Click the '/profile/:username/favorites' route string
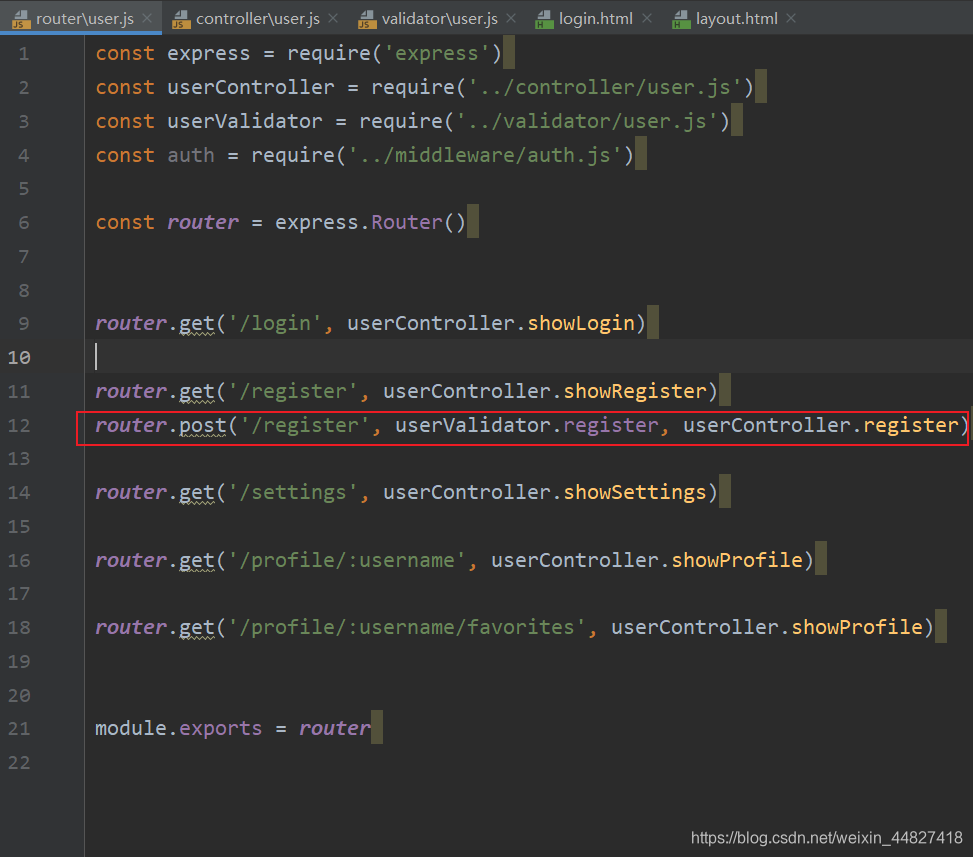The width and height of the screenshot is (973, 857). coord(407,627)
